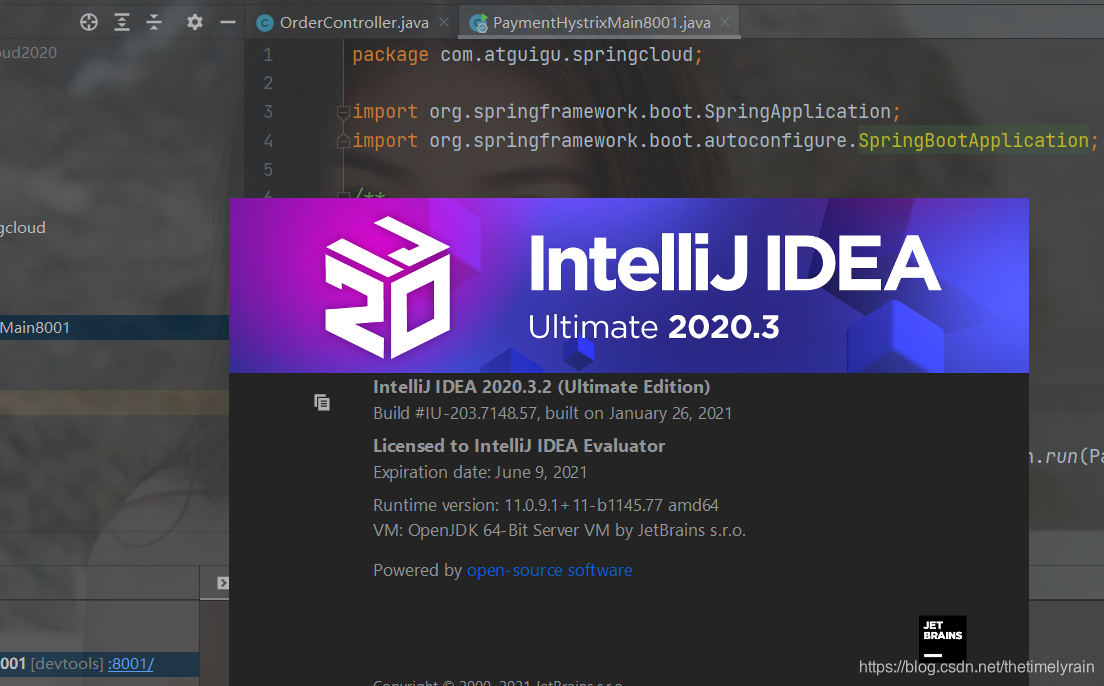Click the JetBrains logo in About dialog

[x=942, y=639]
